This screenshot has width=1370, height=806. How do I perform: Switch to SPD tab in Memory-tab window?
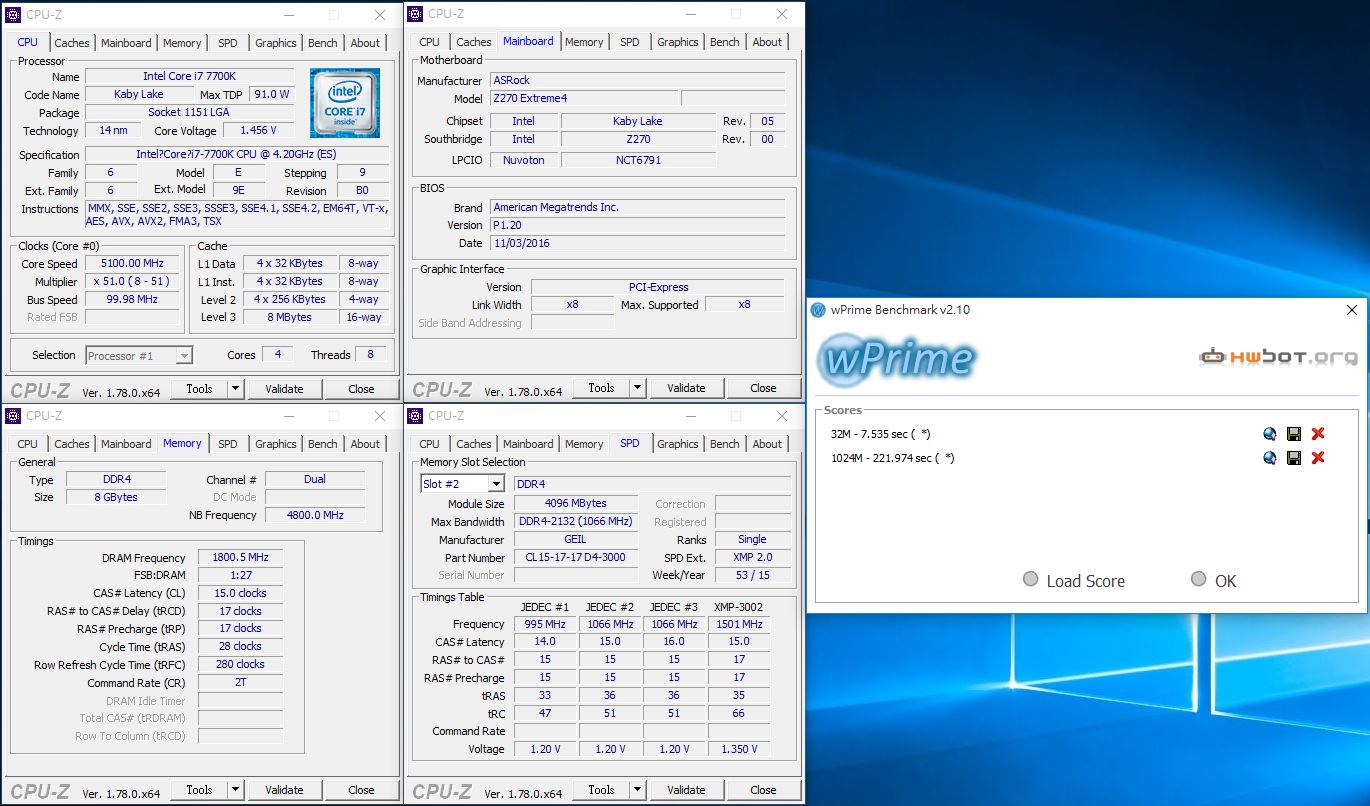(x=228, y=444)
